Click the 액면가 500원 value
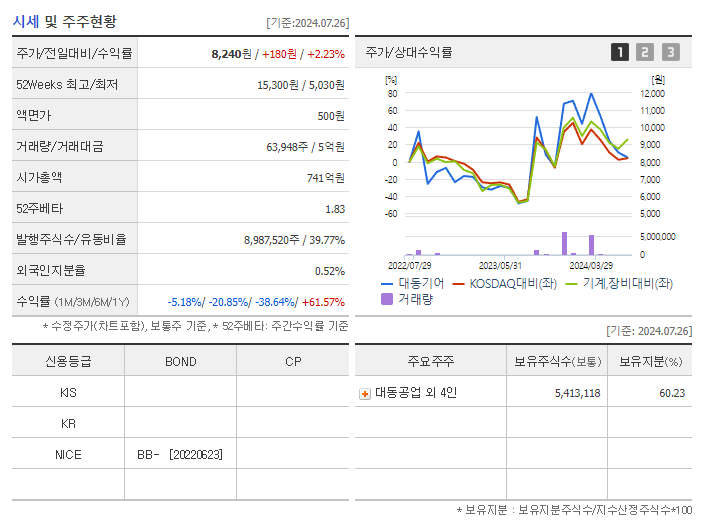Viewport: 702px width, 525px height. pyautogui.click(x=331, y=116)
